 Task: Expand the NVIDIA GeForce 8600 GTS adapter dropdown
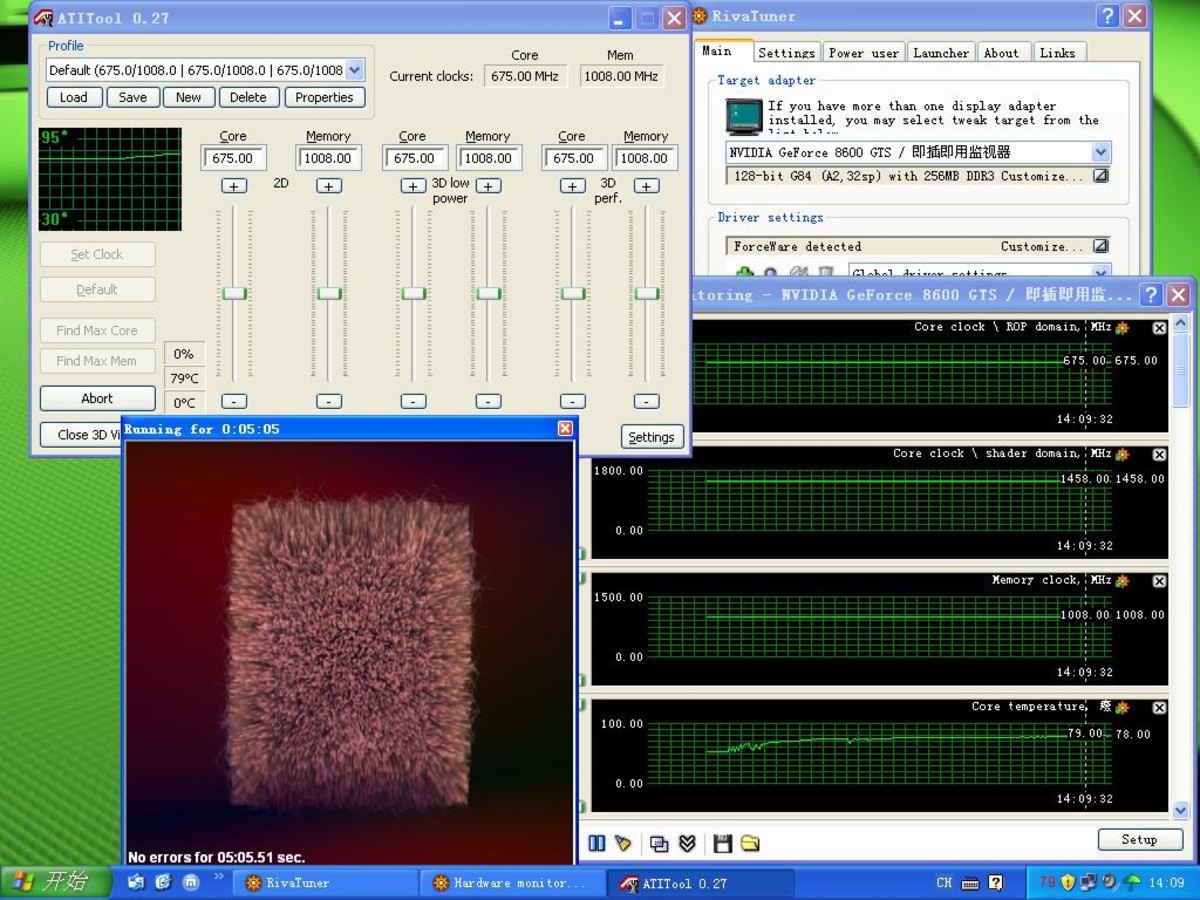(x=1100, y=152)
